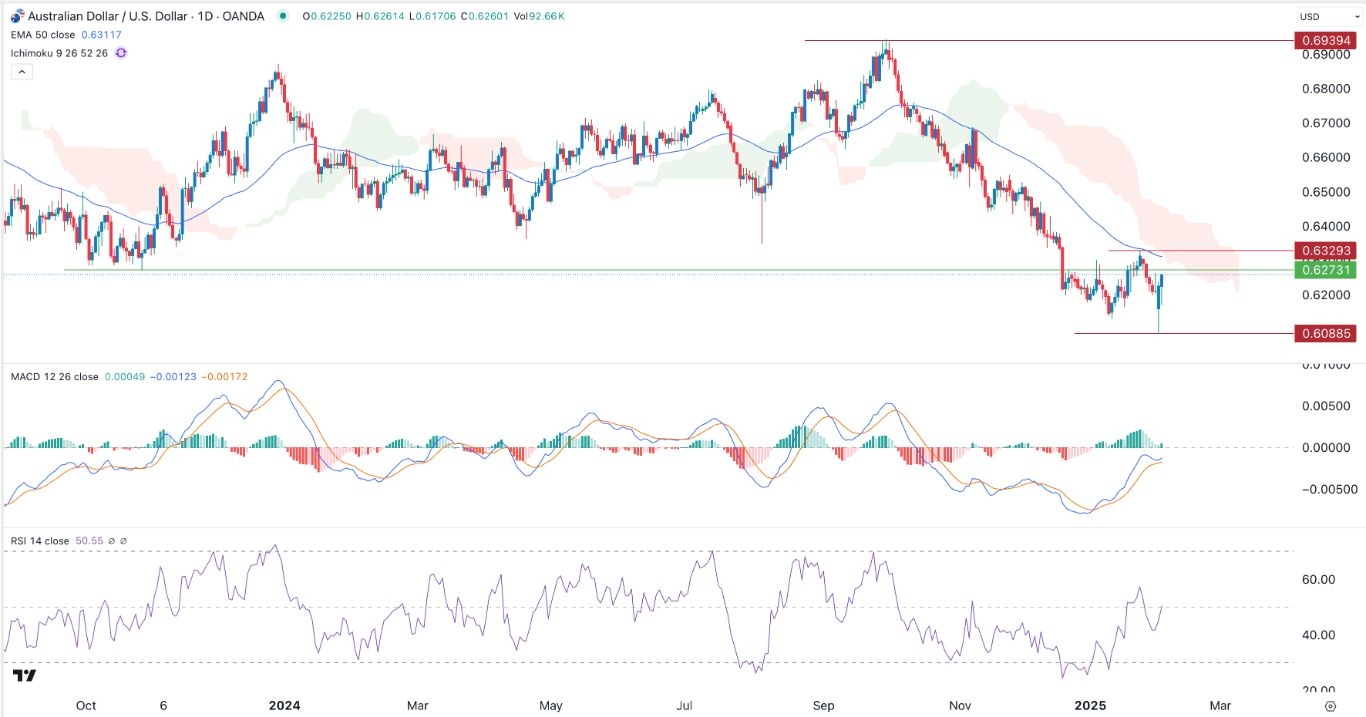Click the AUD/USD flag symbol icon
This screenshot has width=1366, height=717.
click(x=14, y=17)
